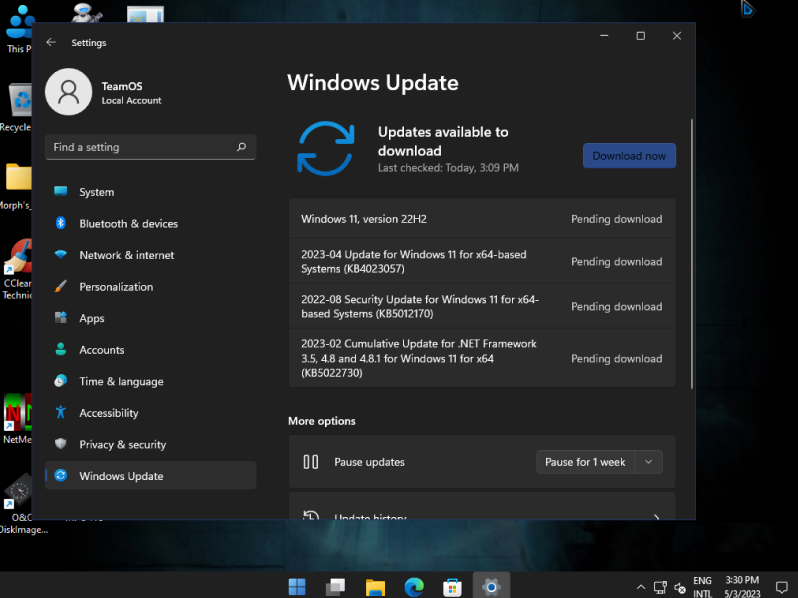The image size is (798, 598).
Task: Click the large update sync icon
Action: point(326,148)
